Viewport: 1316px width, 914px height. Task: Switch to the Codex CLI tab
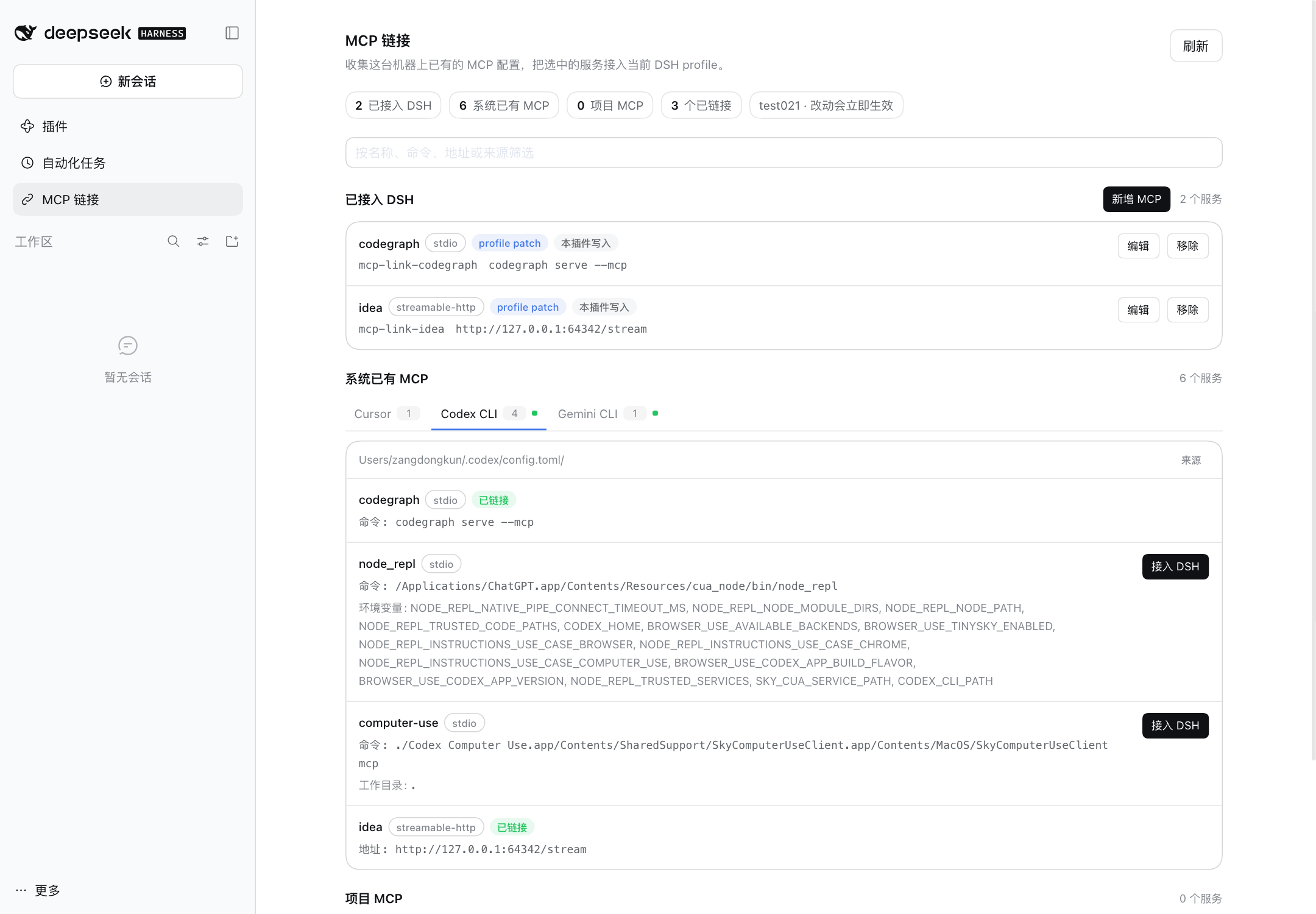pos(489,414)
